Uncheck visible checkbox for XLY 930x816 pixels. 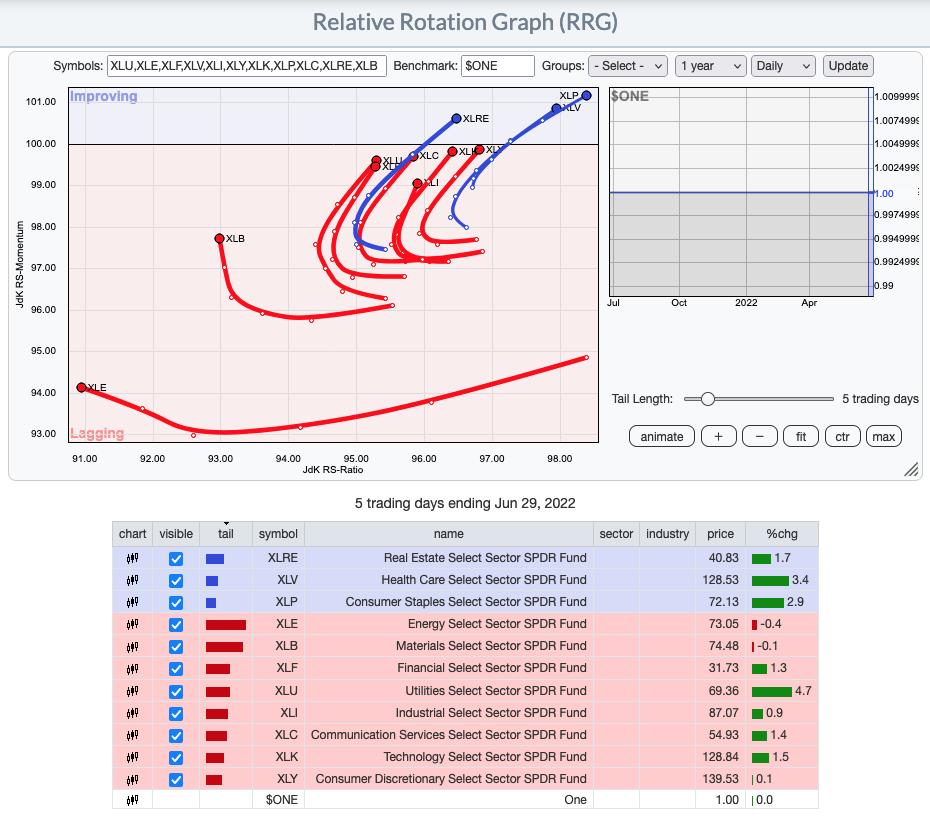[176, 780]
